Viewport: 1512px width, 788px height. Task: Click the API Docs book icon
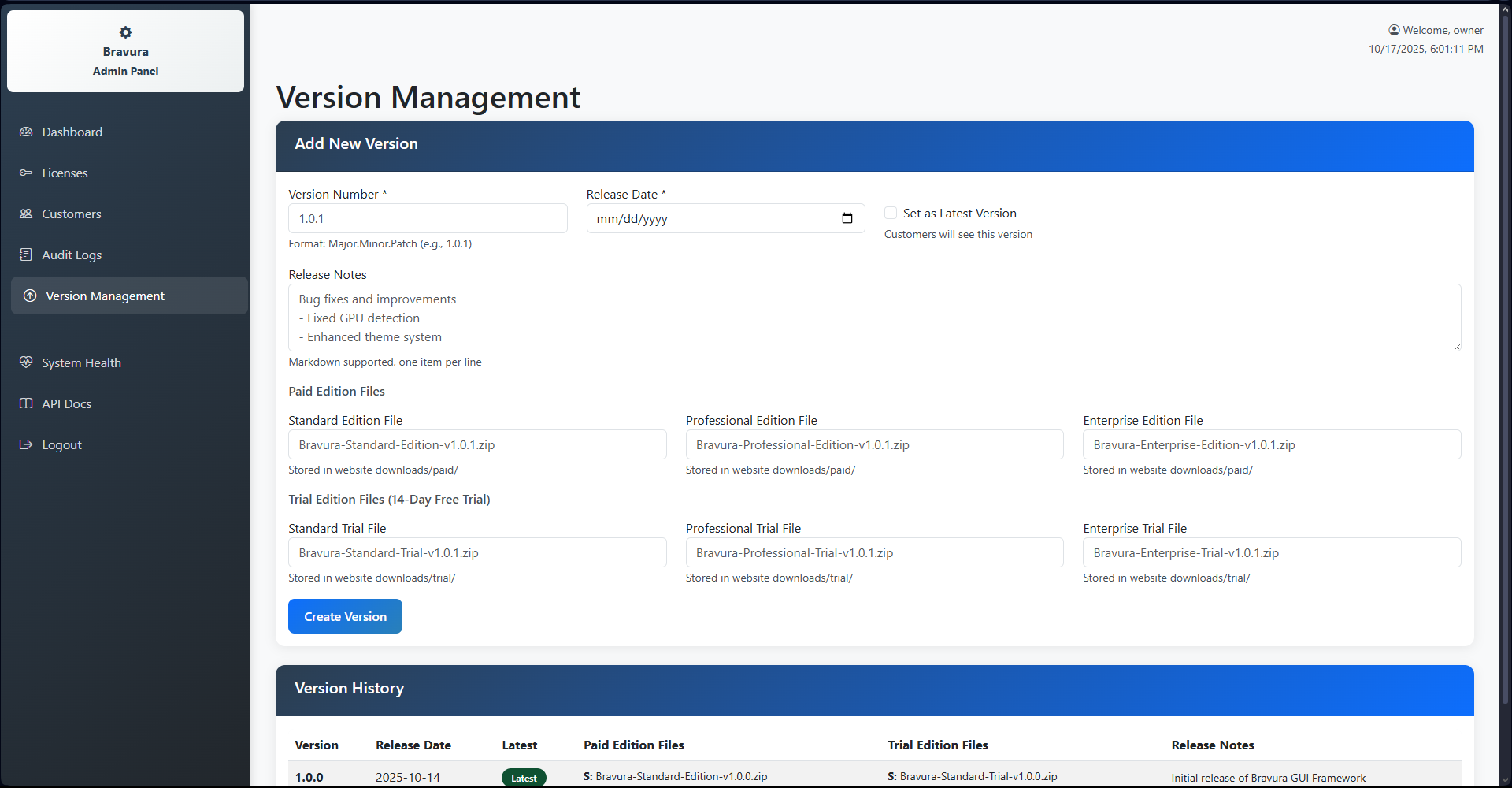[26, 403]
